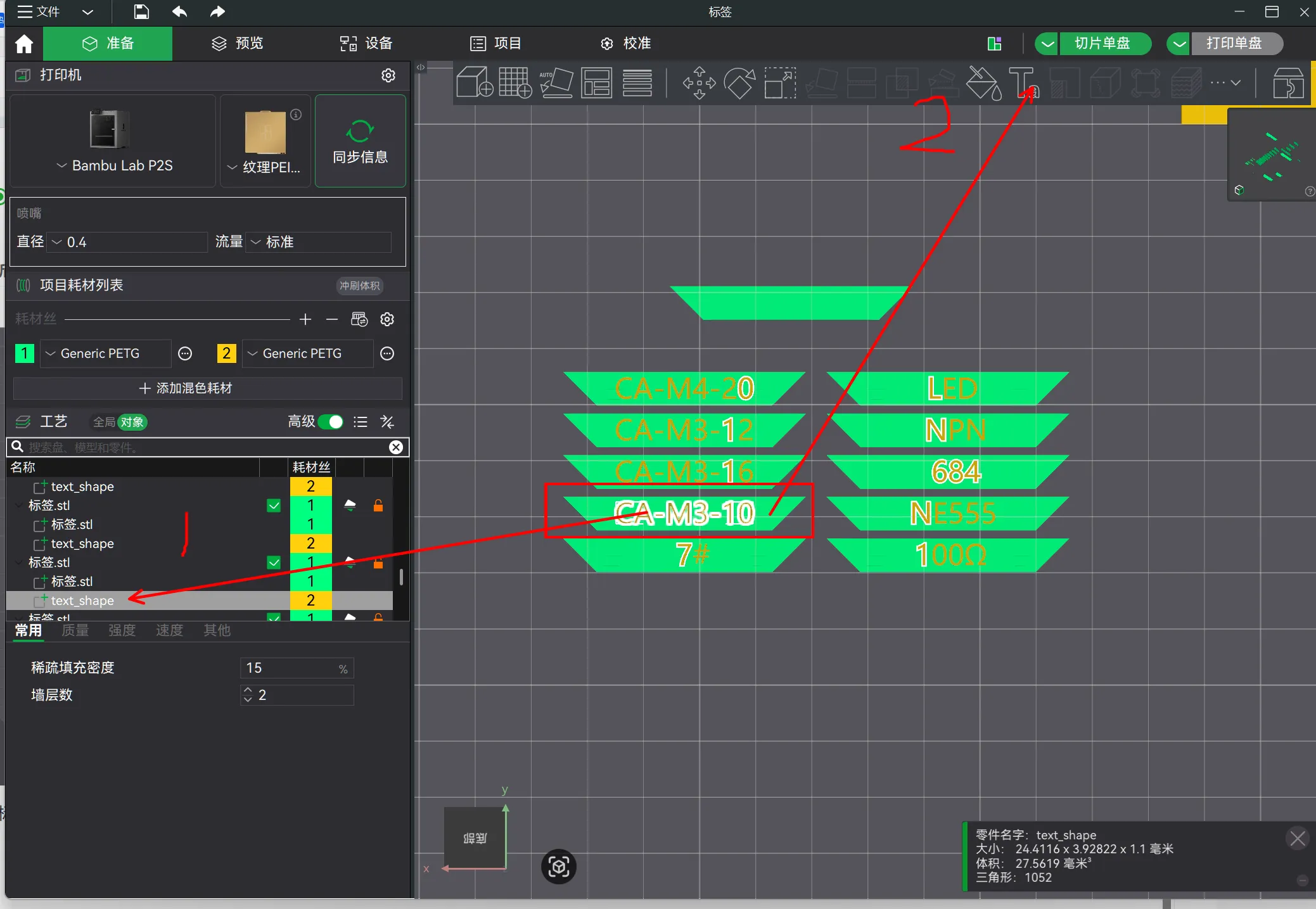Go to the home page icon

point(24,44)
